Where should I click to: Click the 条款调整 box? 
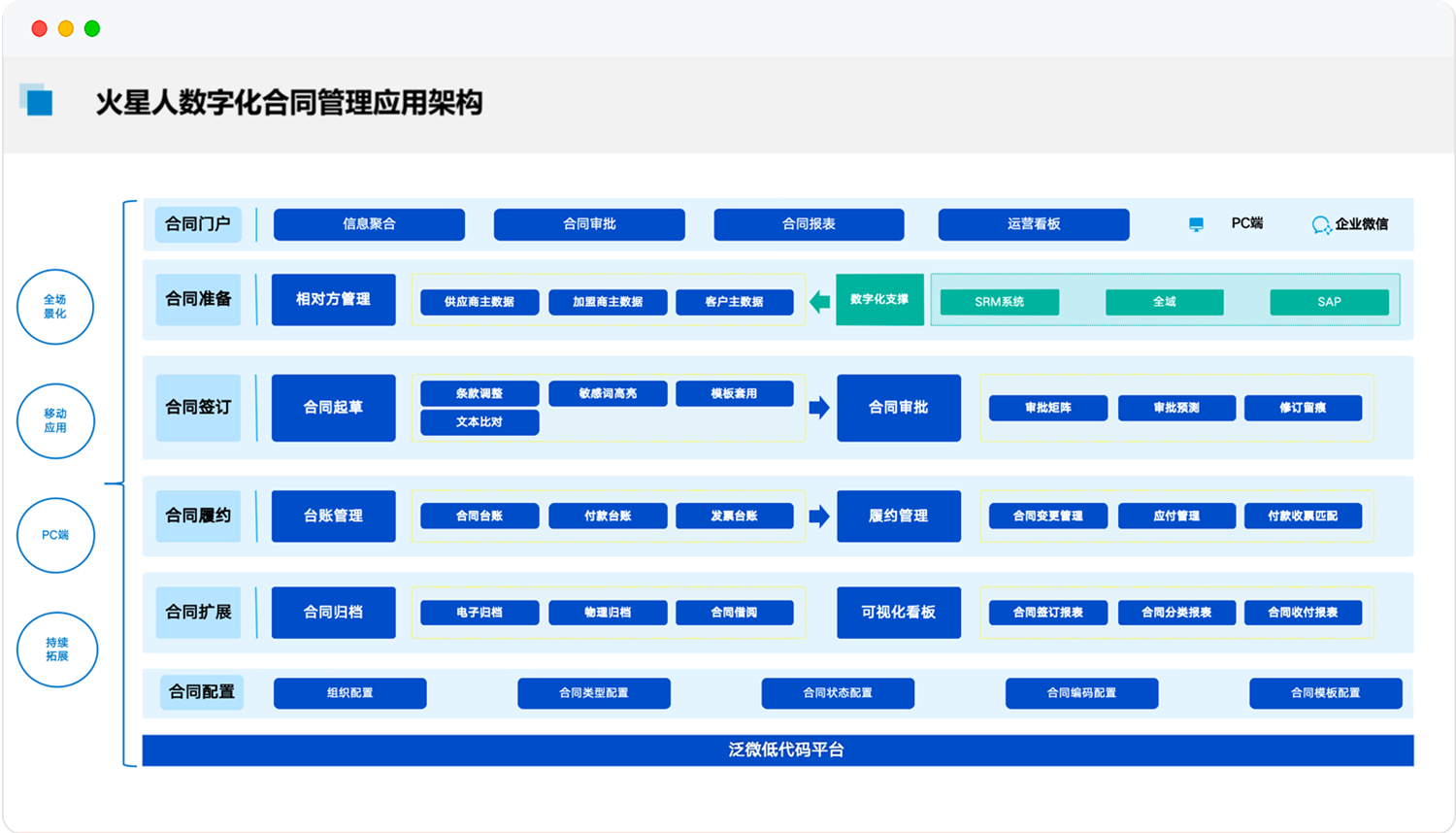pos(480,393)
